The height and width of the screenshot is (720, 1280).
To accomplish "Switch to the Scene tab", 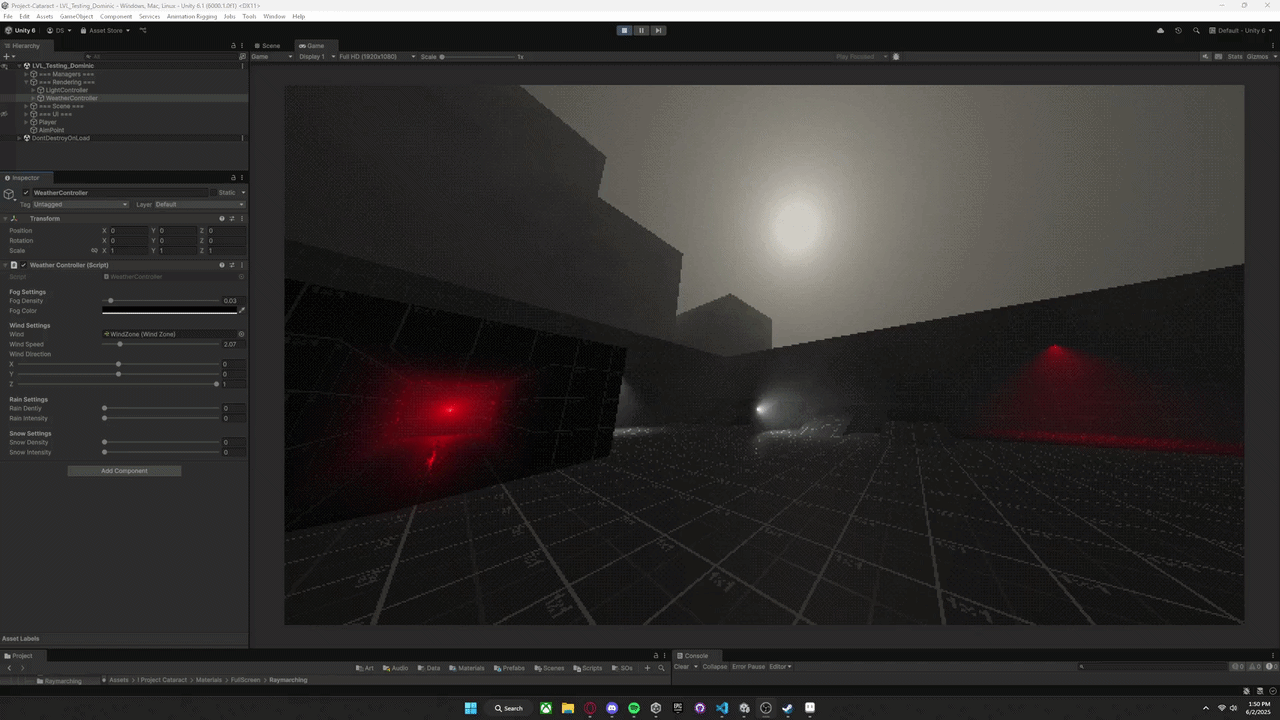I will coord(267,46).
